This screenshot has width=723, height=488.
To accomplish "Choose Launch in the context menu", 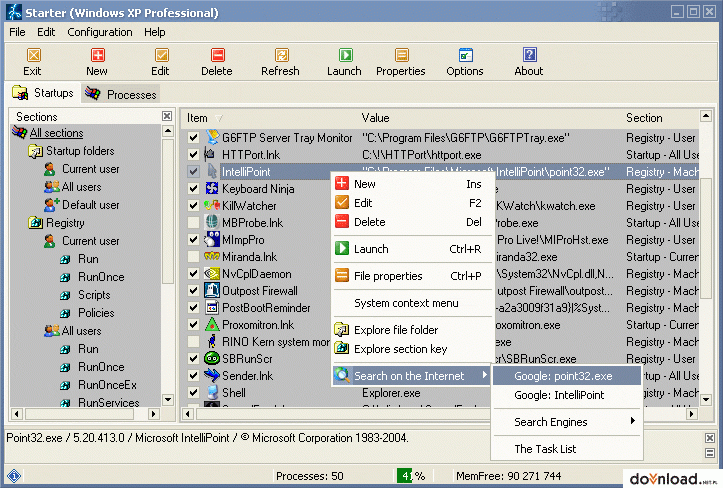I will click(x=411, y=249).
